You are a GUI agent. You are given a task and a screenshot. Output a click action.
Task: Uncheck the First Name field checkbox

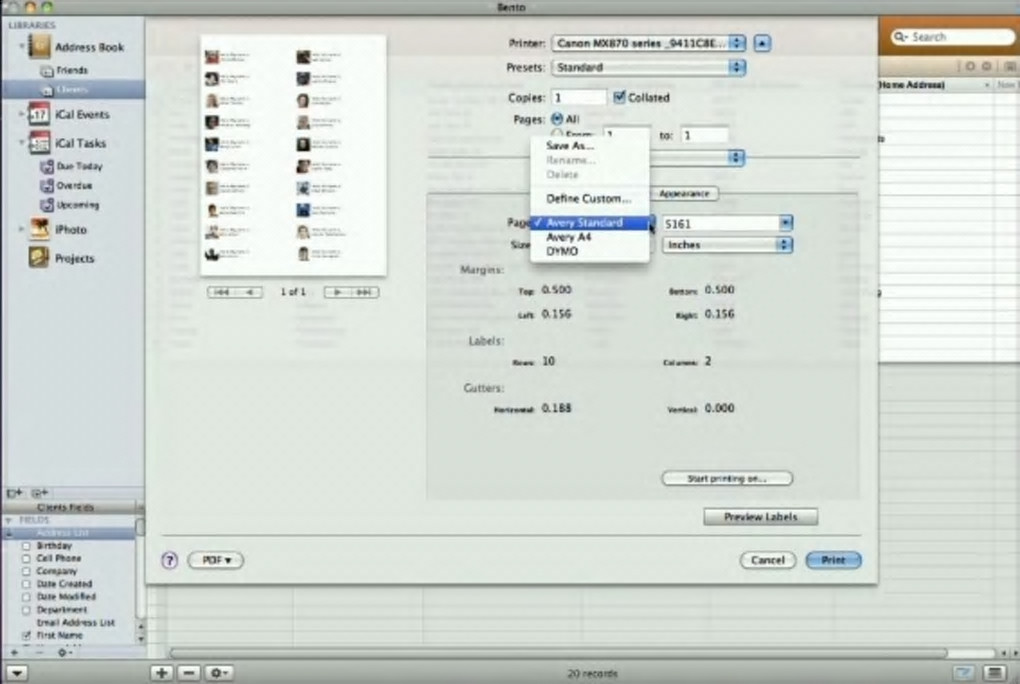point(26,635)
